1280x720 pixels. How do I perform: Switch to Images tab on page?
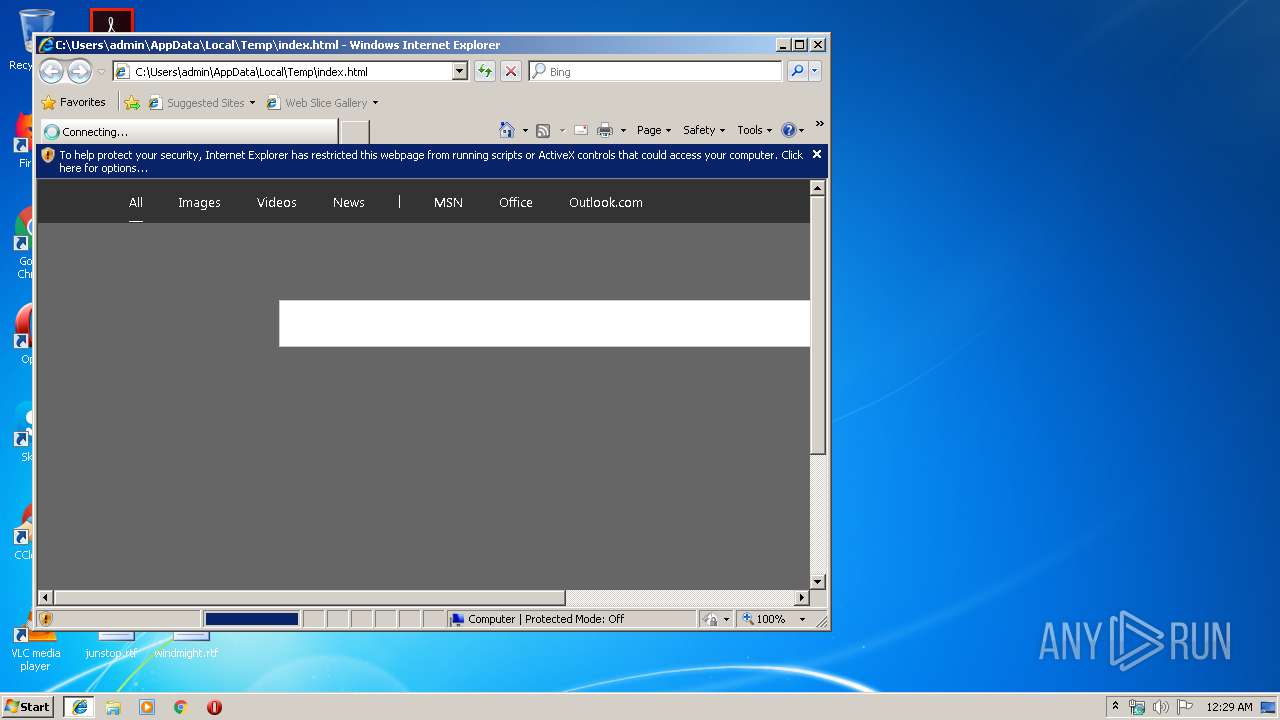(199, 202)
